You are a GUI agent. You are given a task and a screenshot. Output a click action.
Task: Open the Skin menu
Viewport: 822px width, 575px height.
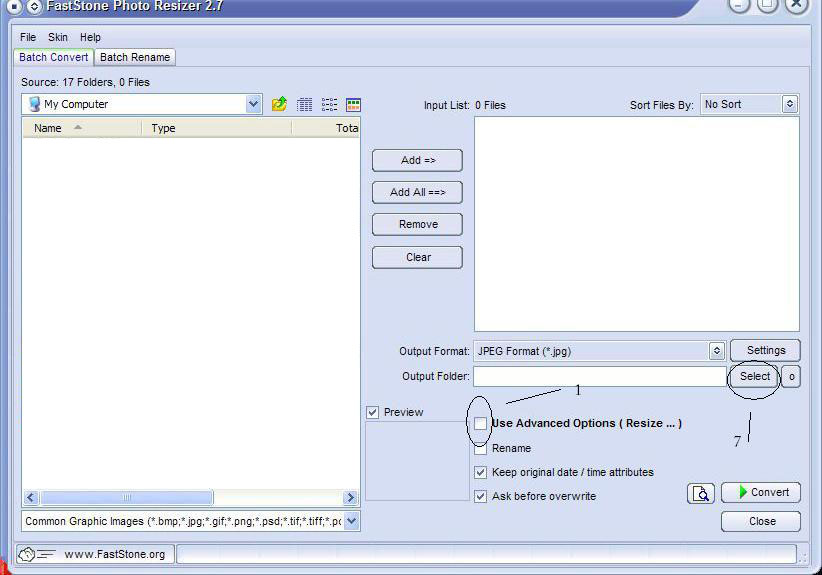[58, 37]
